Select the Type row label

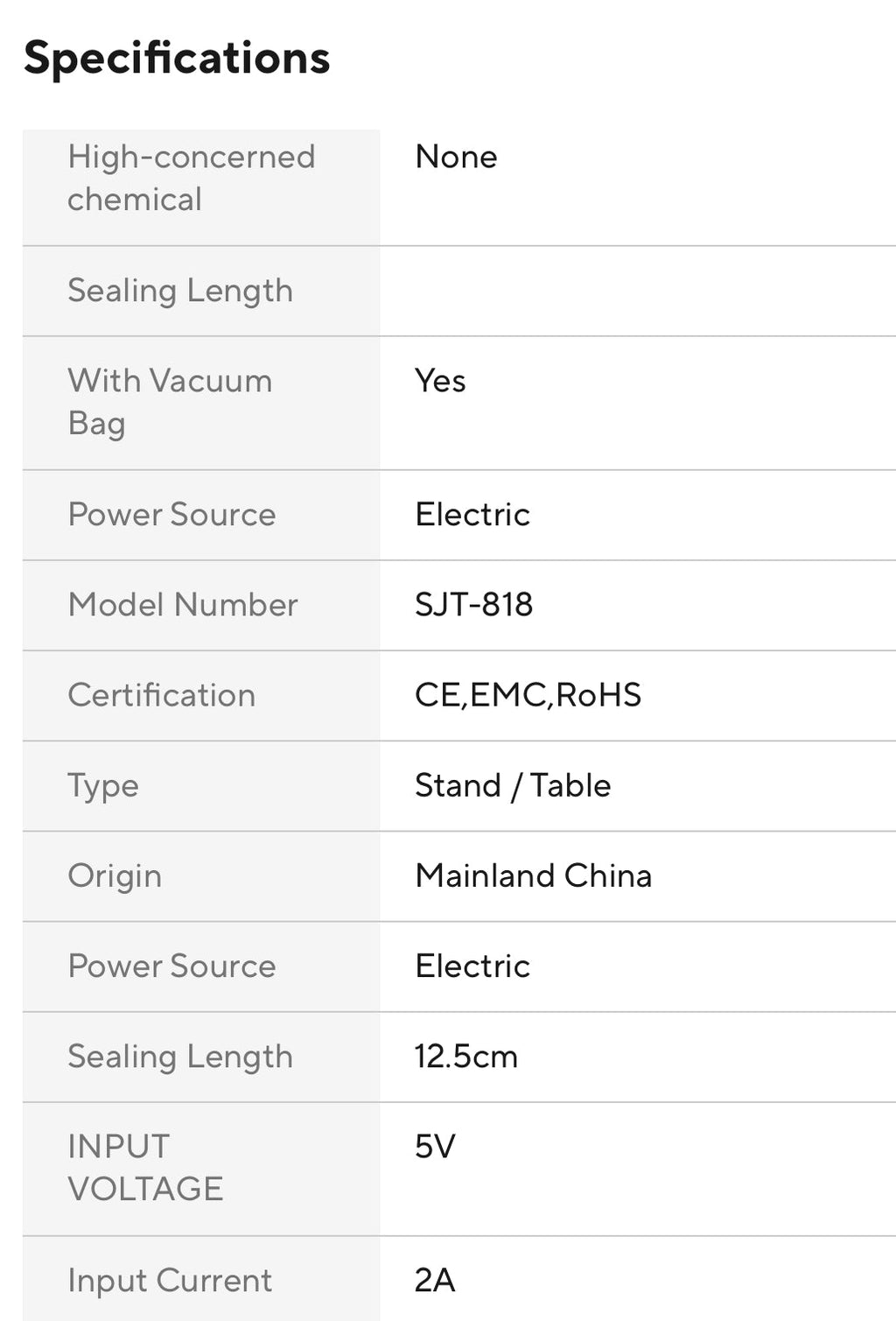click(103, 786)
